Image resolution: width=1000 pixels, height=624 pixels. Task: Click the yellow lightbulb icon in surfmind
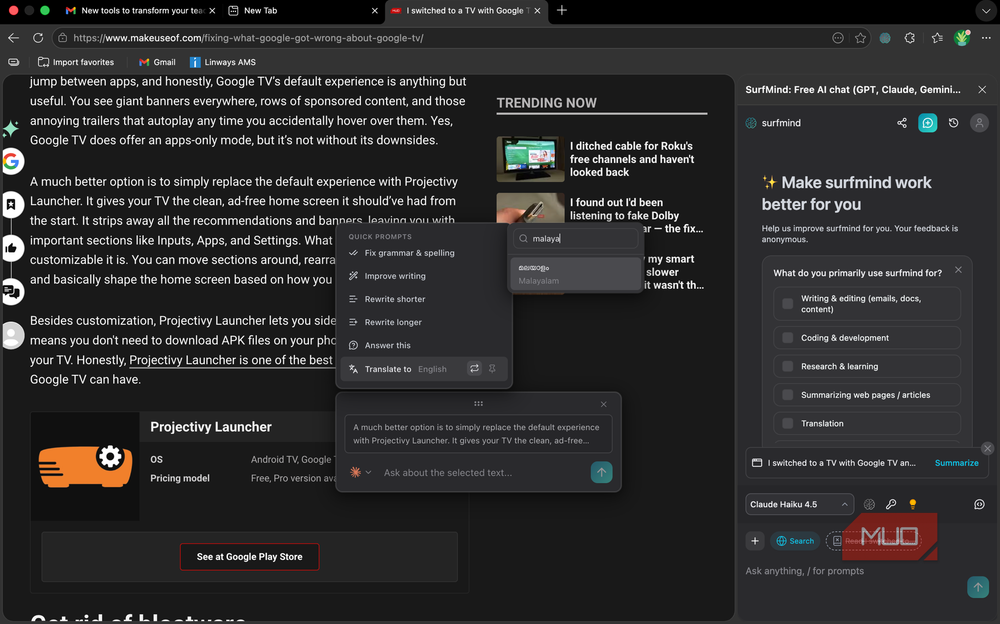913,504
